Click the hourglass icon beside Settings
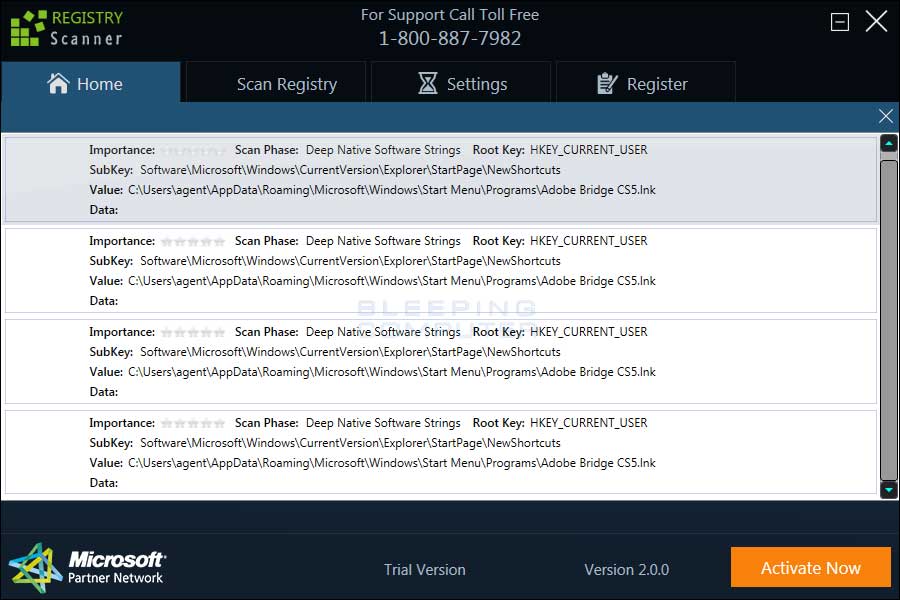Viewport: 900px width, 600px height. [x=428, y=83]
